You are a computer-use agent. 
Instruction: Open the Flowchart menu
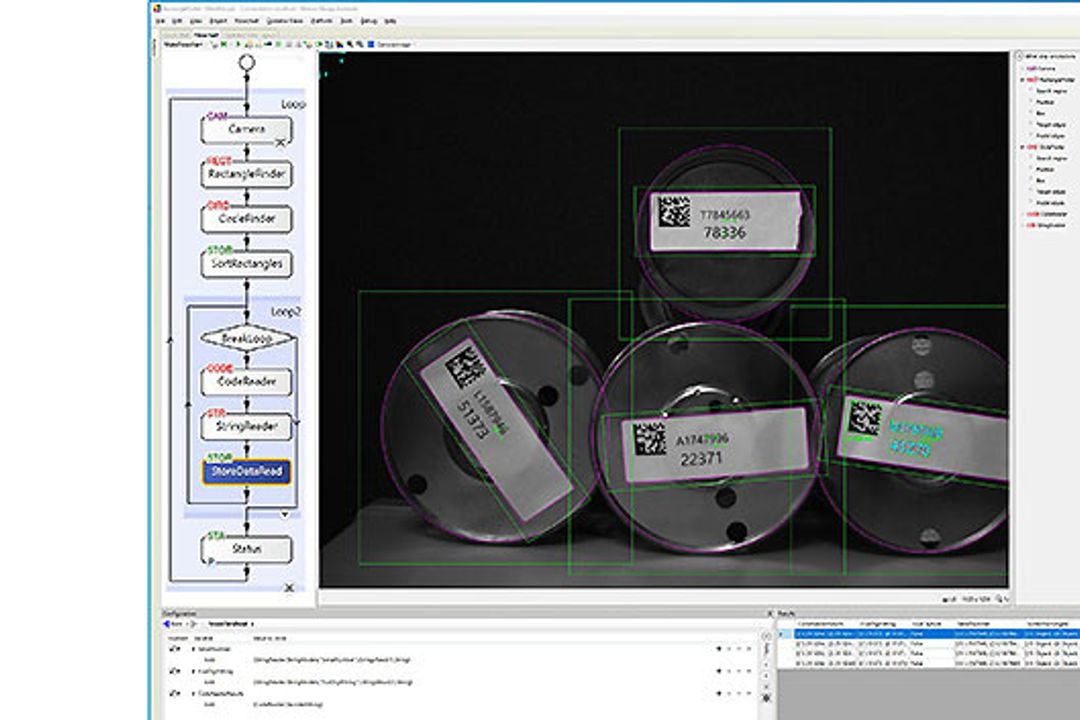click(247, 21)
